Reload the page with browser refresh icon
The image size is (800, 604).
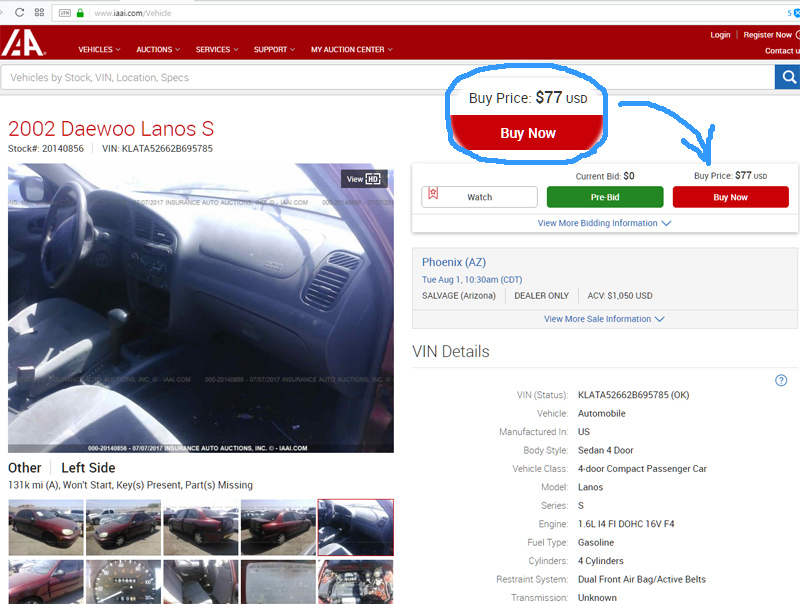pyautogui.click(x=18, y=12)
